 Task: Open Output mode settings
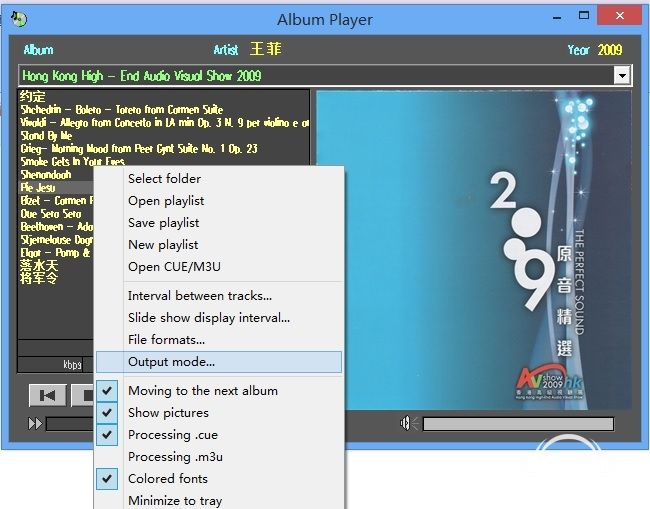pyautogui.click(x=219, y=362)
